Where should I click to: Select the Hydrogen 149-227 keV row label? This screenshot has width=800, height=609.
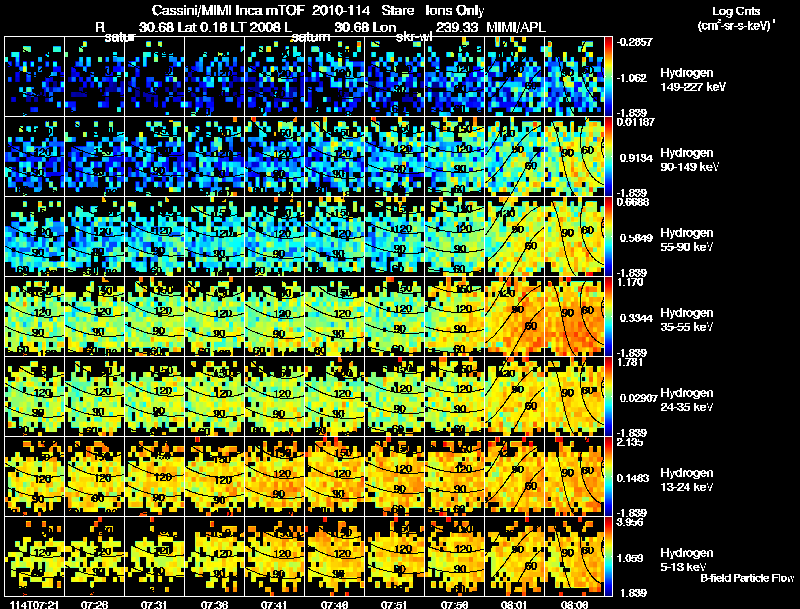point(692,80)
